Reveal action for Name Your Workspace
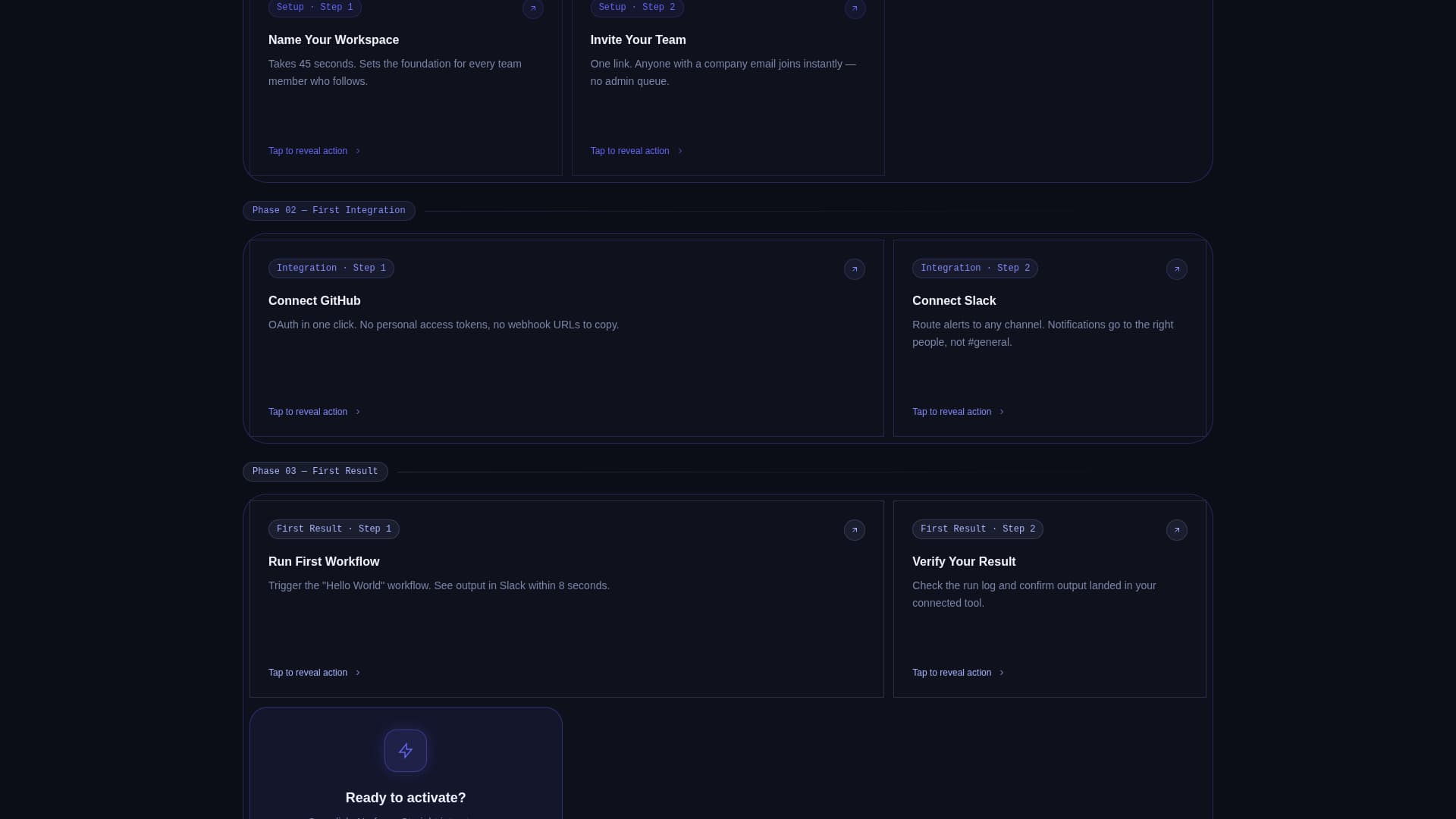The image size is (1456, 819). [x=315, y=151]
